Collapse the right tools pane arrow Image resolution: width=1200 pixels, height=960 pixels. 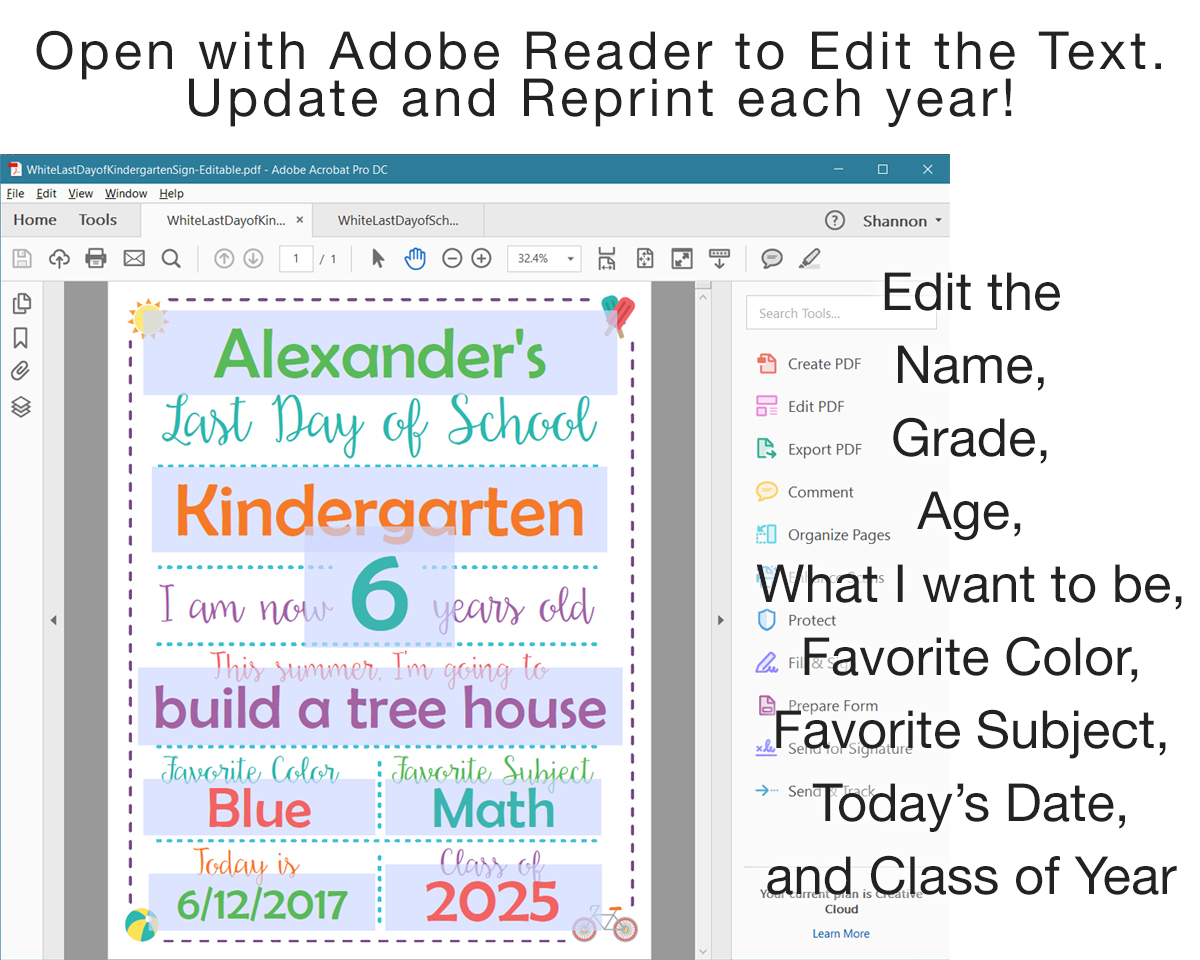[720, 620]
